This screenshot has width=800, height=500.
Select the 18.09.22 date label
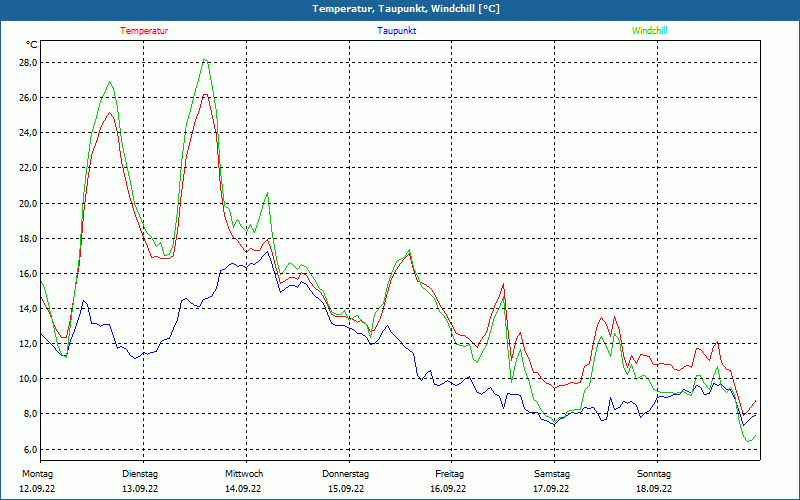click(x=654, y=489)
